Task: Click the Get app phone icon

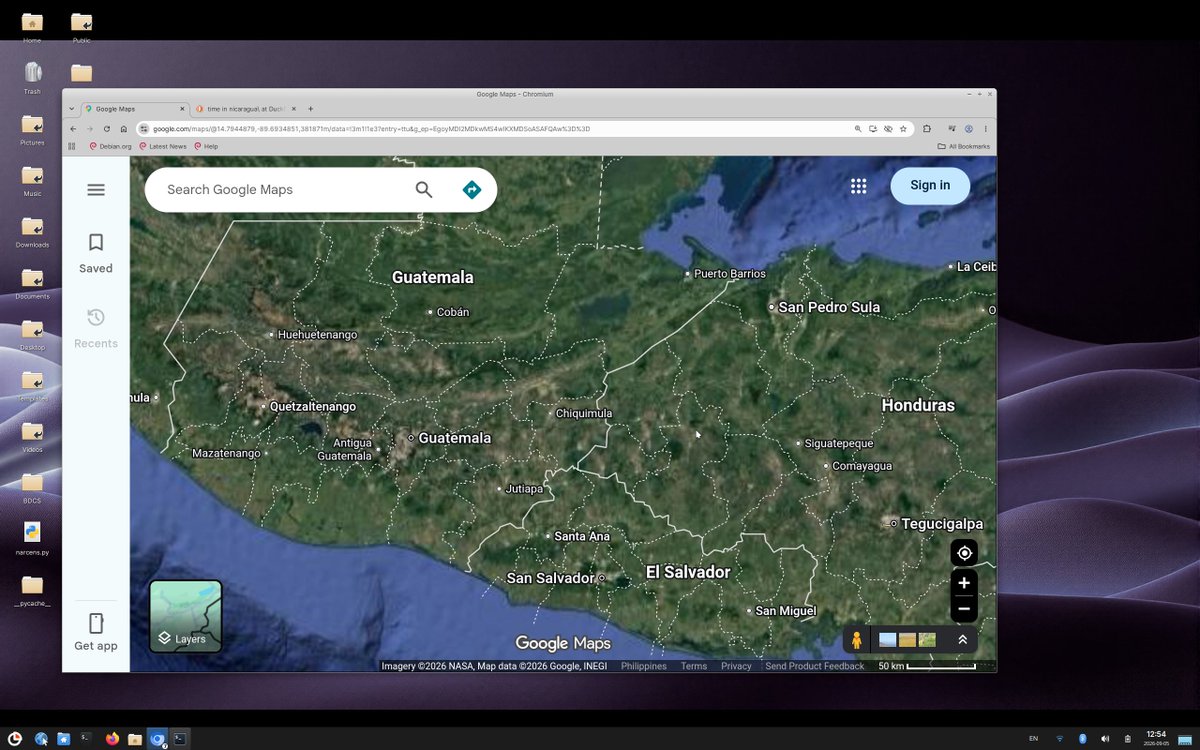Action: coord(96,624)
